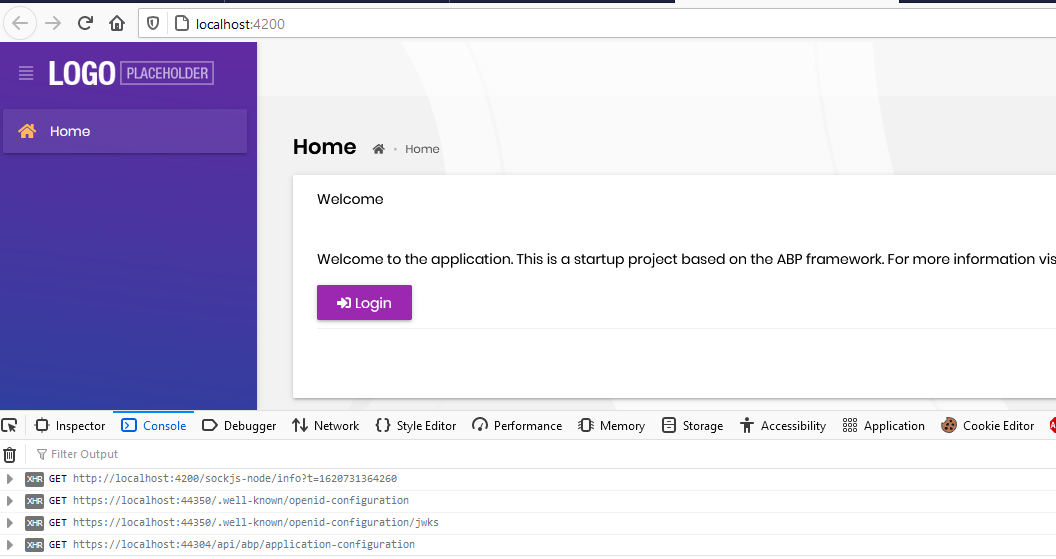Click the browser home icon
This screenshot has height=559, width=1056.
(x=117, y=23)
